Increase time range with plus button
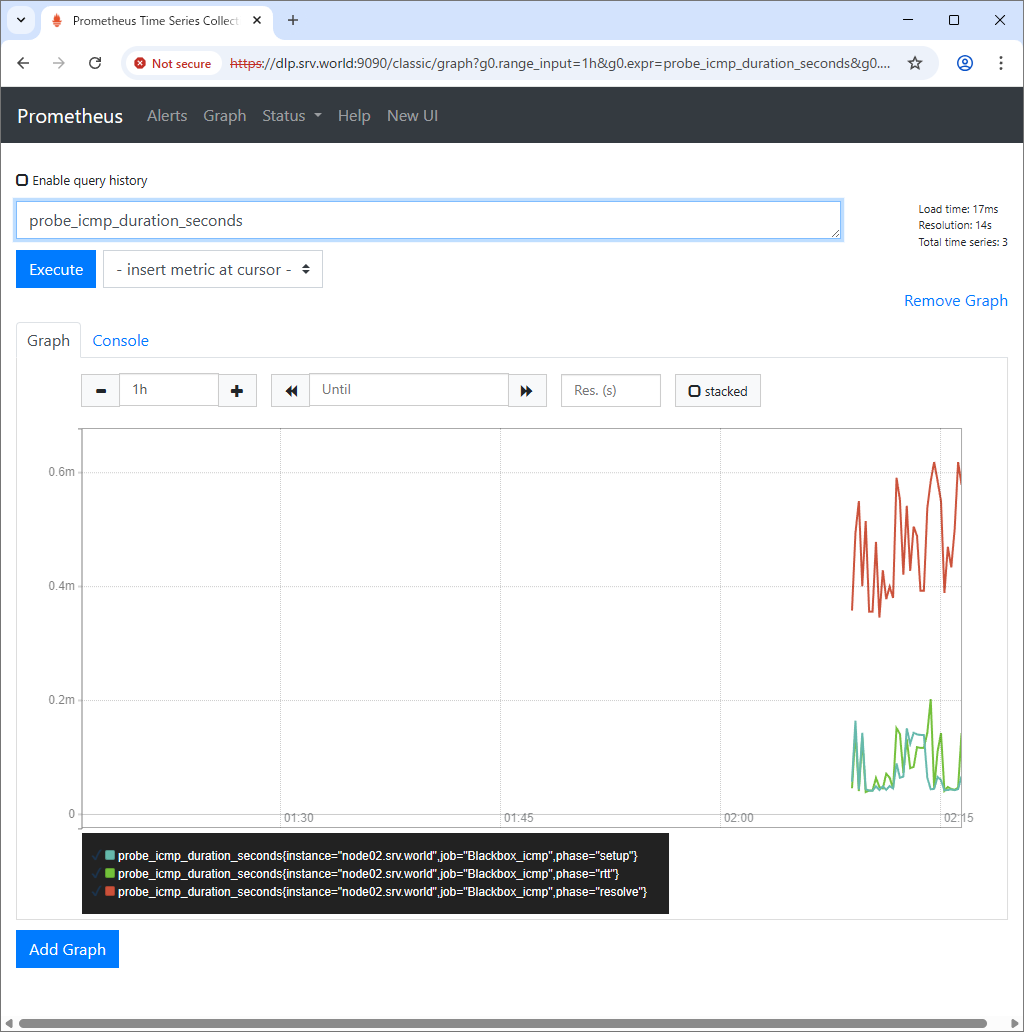 (237, 390)
